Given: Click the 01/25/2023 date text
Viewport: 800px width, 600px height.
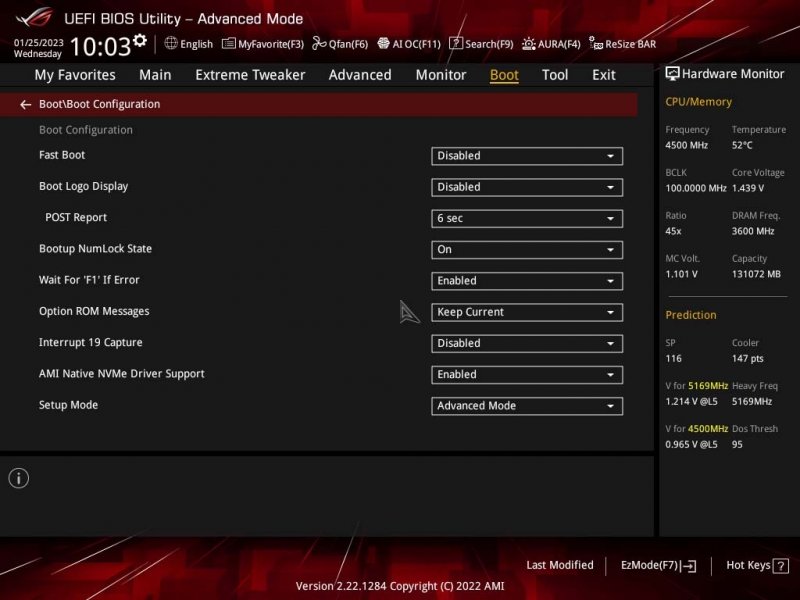Looking at the screenshot, I should click(x=38, y=43).
